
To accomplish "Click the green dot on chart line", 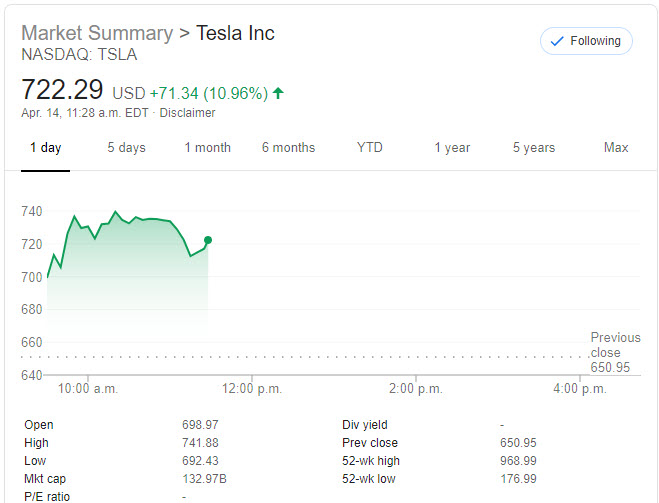I will [x=208, y=240].
